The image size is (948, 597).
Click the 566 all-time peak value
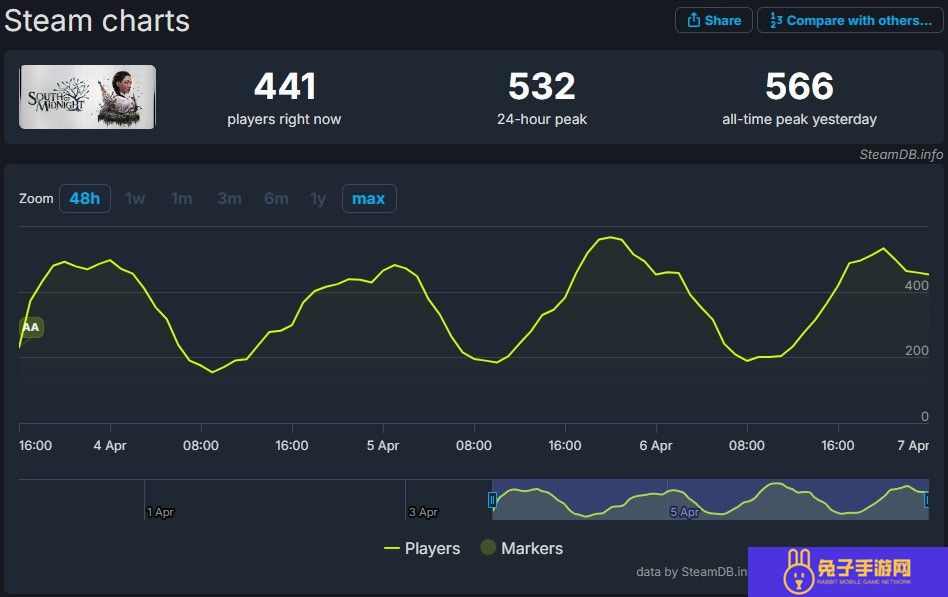click(x=799, y=86)
